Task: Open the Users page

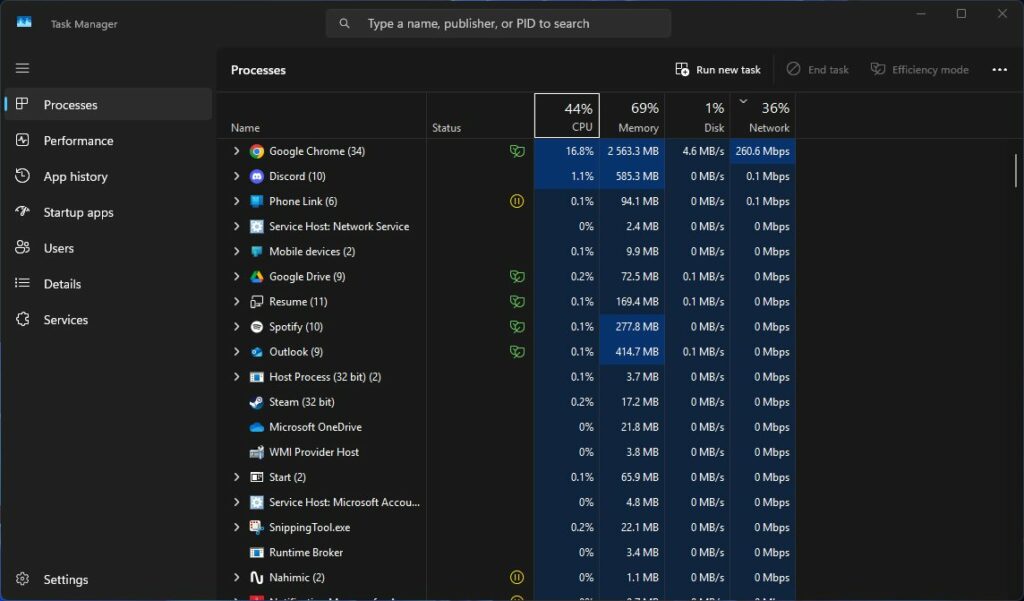Action: click(x=108, y=248)
